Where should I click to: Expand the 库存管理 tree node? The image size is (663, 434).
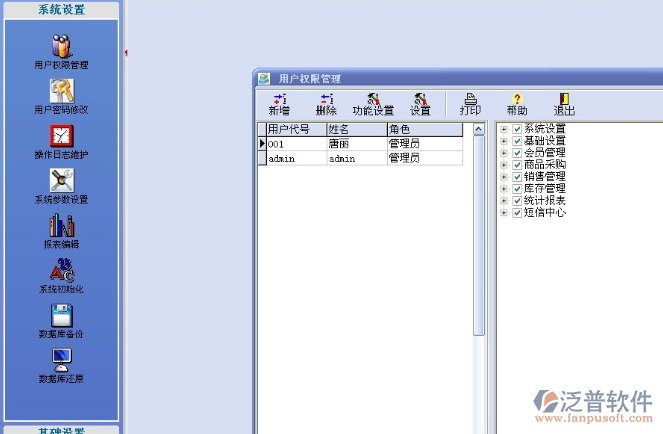tap(504, 188)
